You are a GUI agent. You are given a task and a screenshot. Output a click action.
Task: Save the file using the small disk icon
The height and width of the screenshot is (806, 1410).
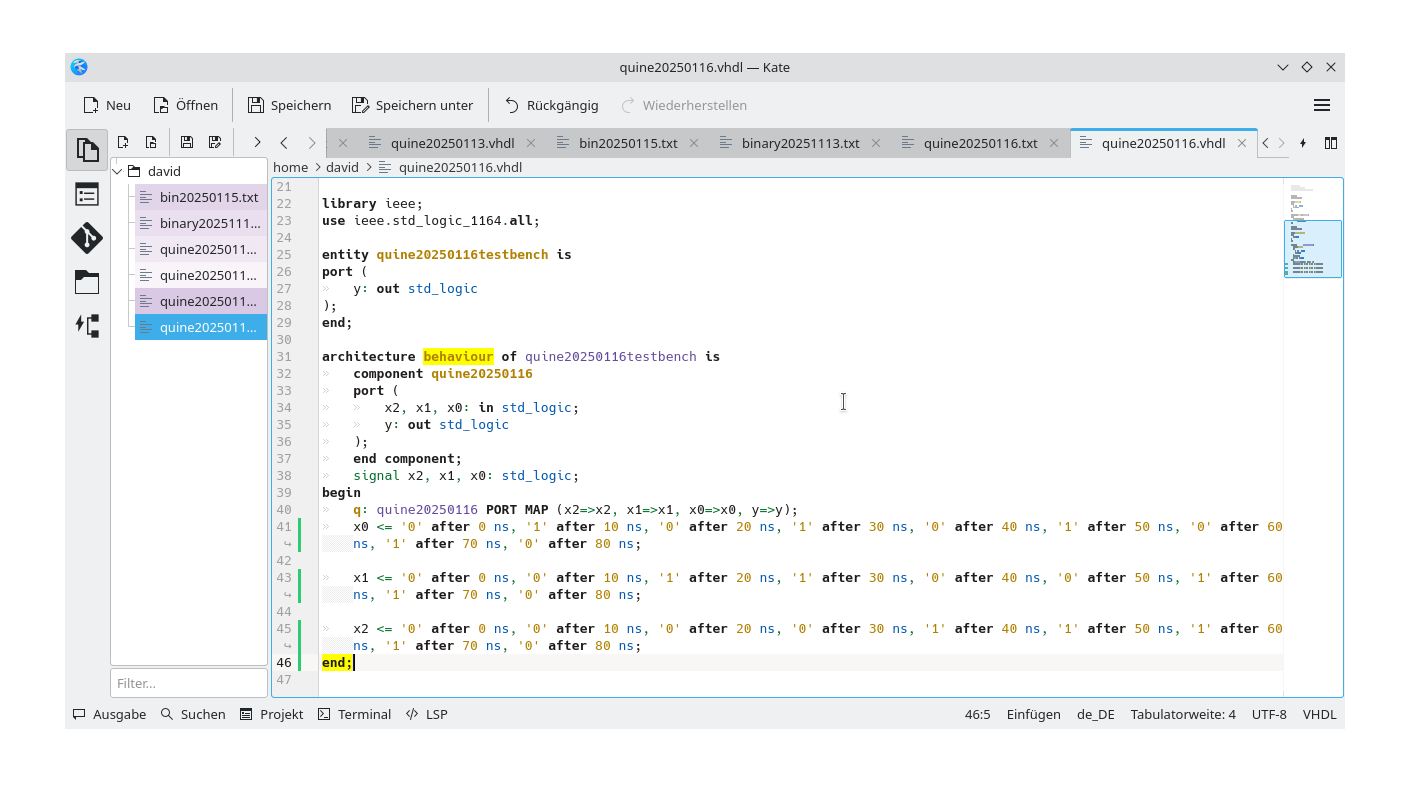coord(185,141)
